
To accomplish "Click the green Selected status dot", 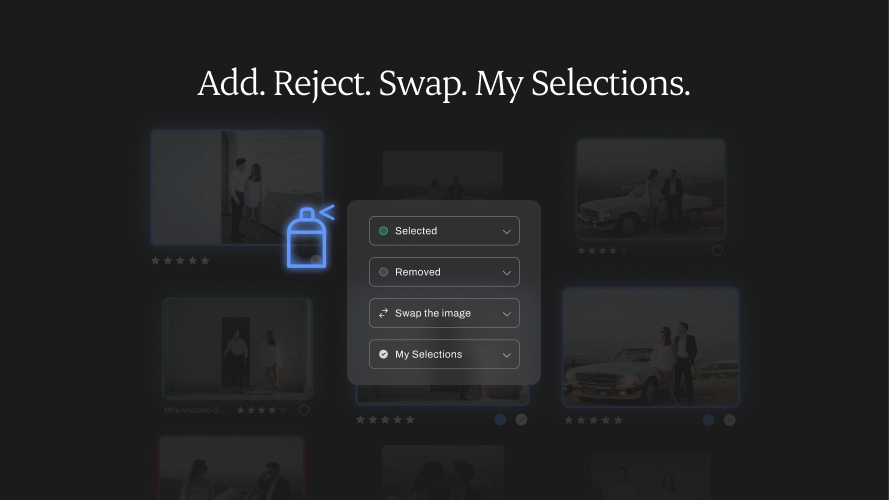I will 383,231.
